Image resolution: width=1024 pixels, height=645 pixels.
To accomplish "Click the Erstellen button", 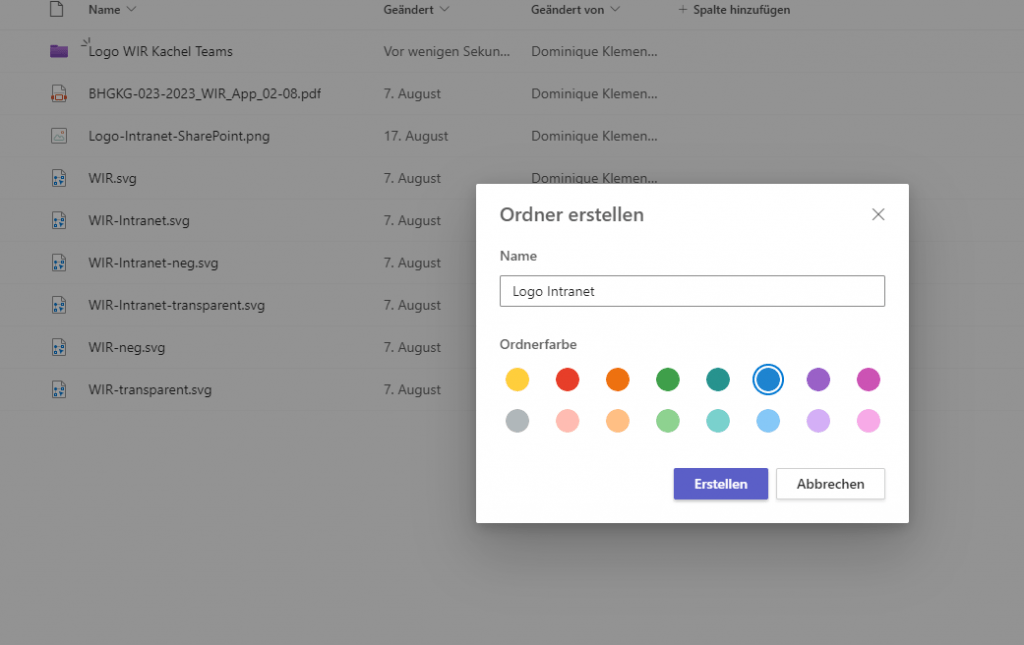I will click(x=720, y=483).
